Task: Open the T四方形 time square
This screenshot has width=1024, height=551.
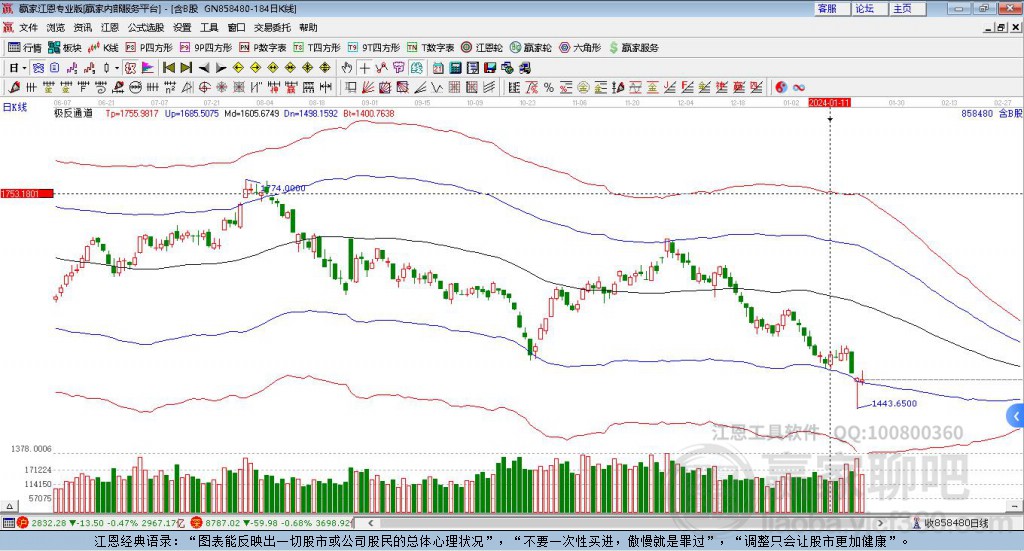Action: tap(317, 48)
